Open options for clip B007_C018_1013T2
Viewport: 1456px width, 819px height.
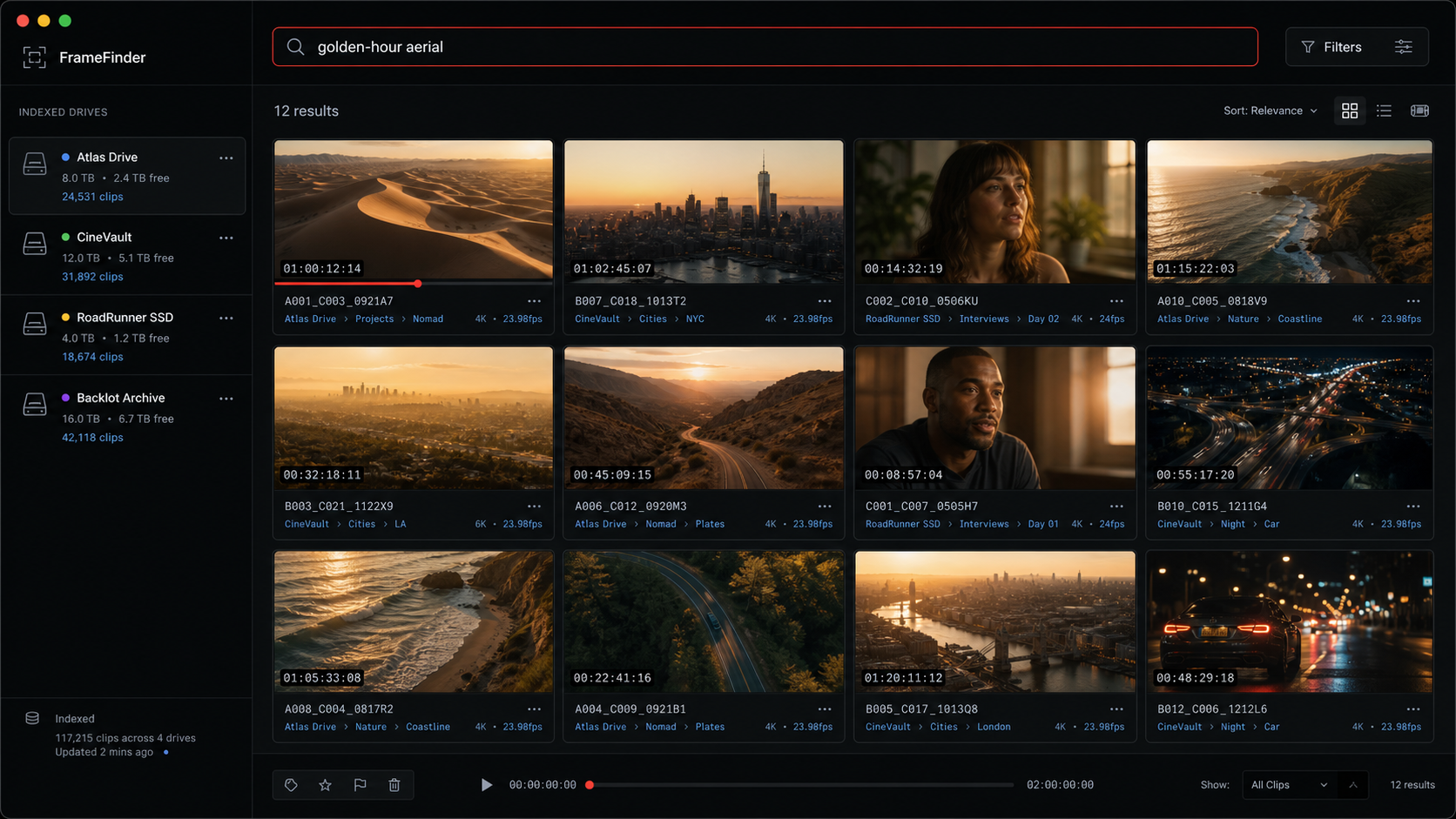click(824, 301)
